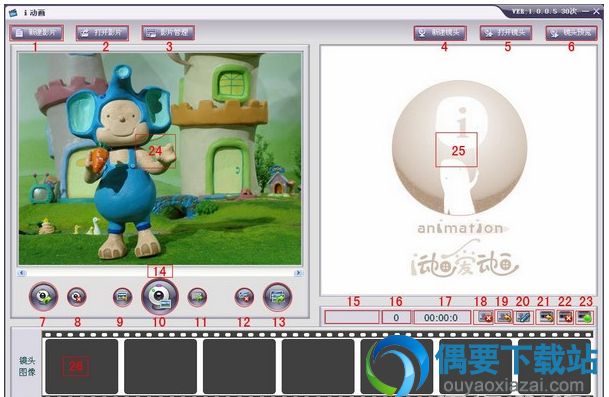Click the 镜头预览 (Shot Preview) button
The height and width of the screenshot is (397, 609).
[571, 33]
